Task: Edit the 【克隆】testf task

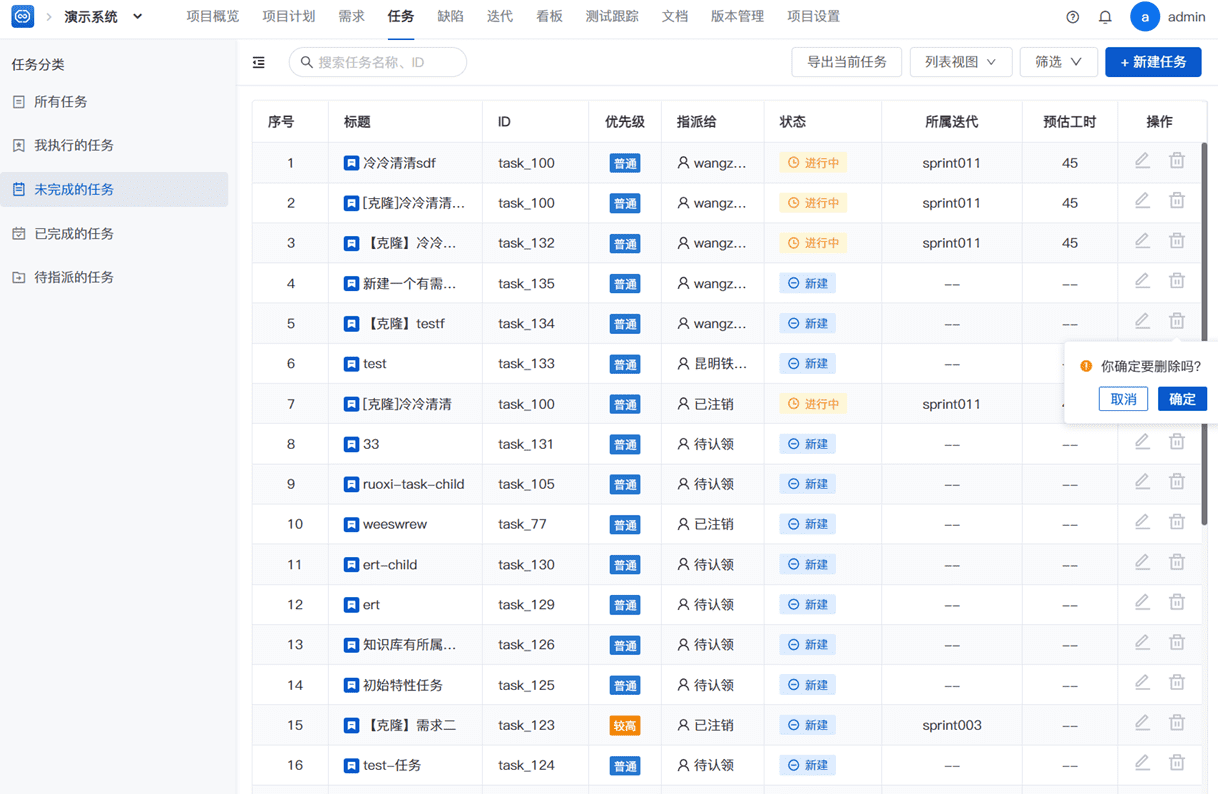Action: pos(1142,321)
